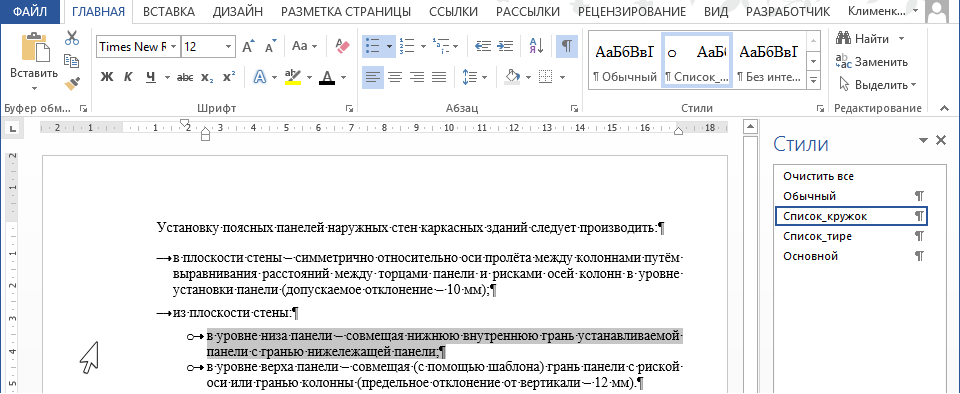Apply the Список_тире style in Styles pane
This screenshot has width=960, height=394.
coord(851,236)
